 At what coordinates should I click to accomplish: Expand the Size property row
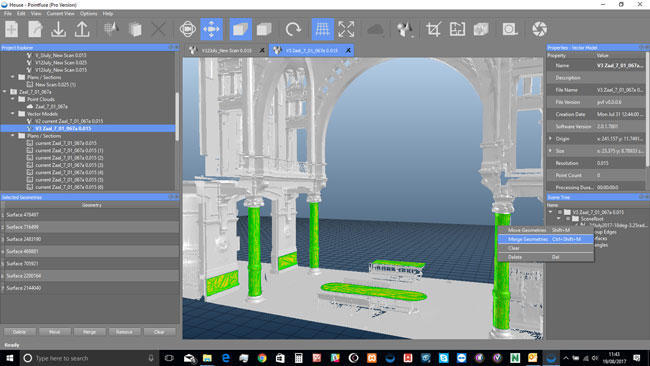pos(551,151)
